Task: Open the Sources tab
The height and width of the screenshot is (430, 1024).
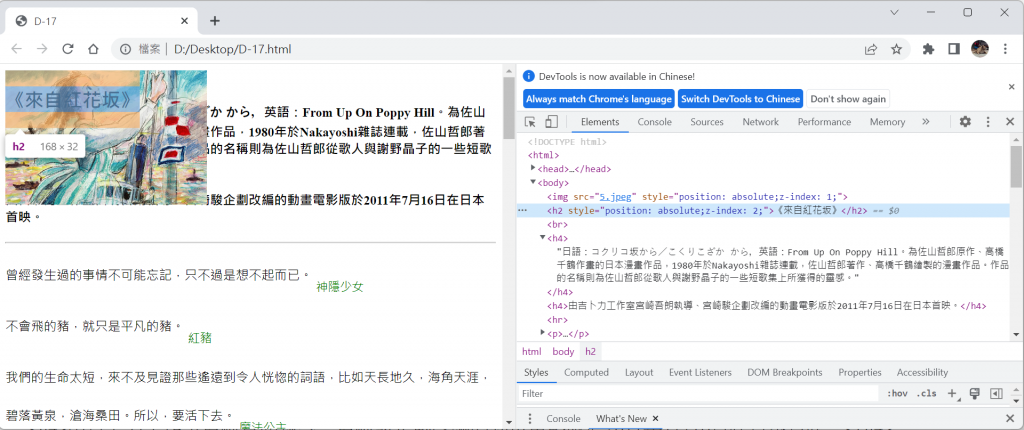Action: coord(707,122)
